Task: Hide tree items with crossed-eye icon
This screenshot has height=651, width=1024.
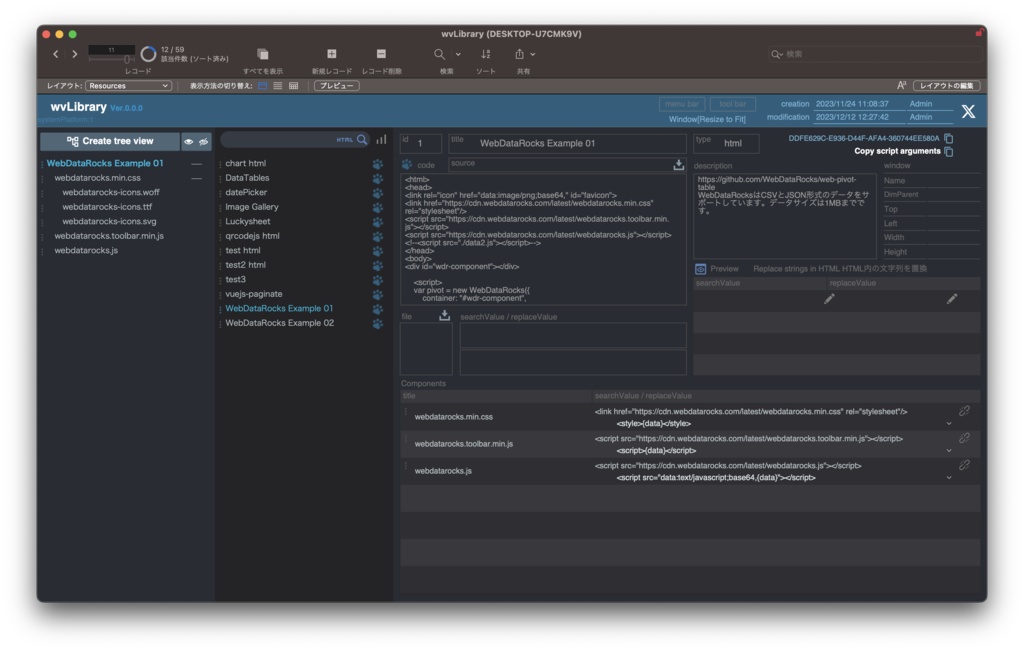Action: (204, 142)
